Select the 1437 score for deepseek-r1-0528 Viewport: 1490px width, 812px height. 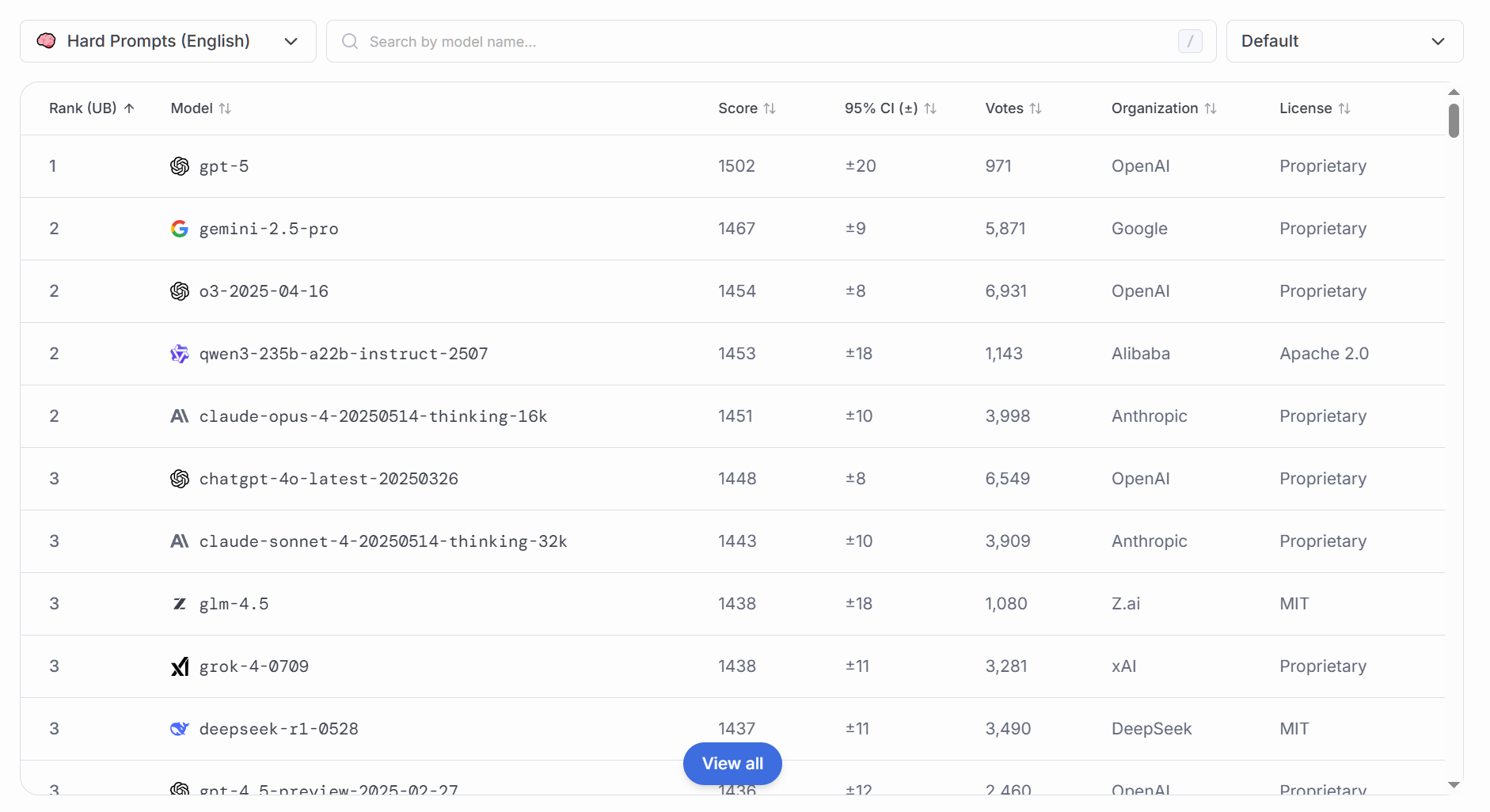click(736, 729)
